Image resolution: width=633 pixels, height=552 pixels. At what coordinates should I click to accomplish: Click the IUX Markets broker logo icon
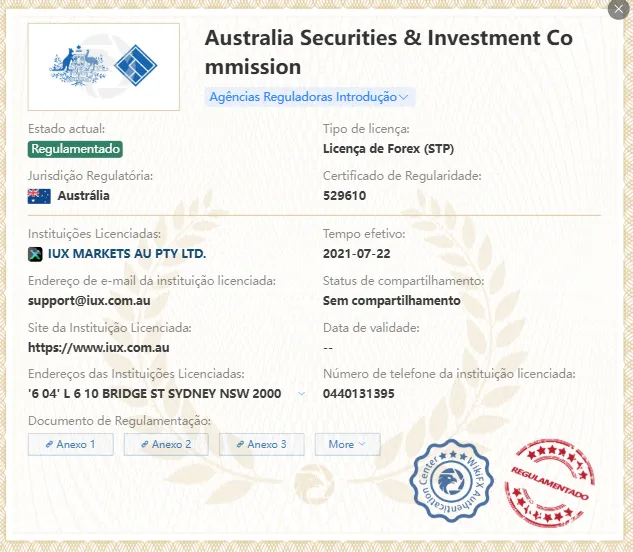click(35, 254)
